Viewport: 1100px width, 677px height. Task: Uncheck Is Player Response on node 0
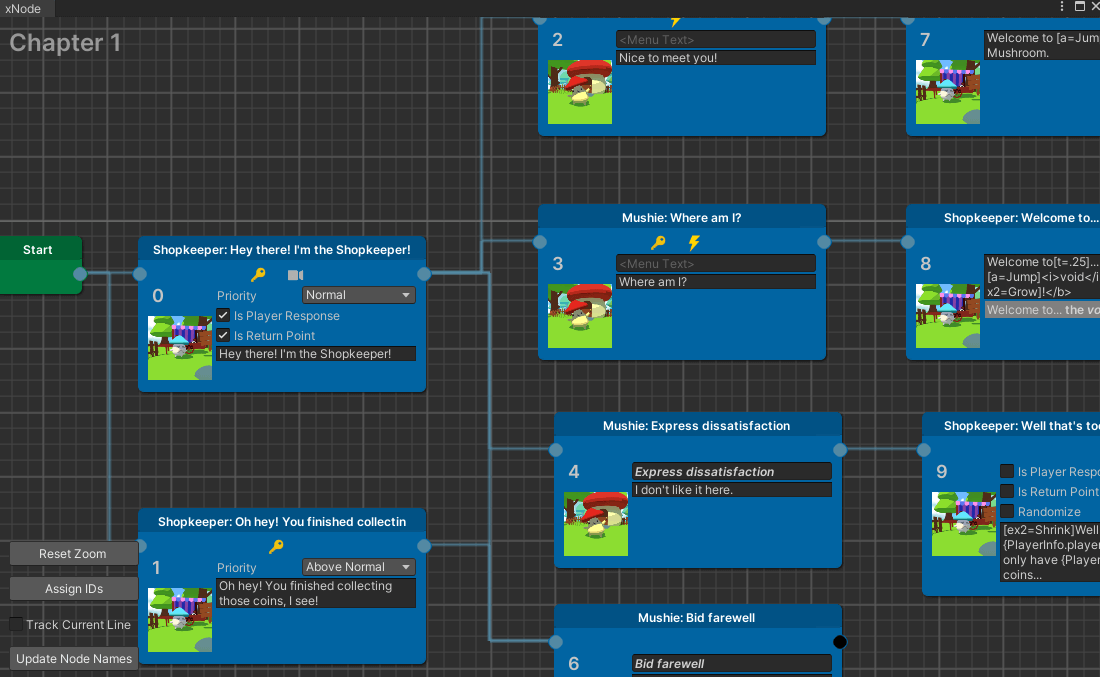[x=222, y=315]
